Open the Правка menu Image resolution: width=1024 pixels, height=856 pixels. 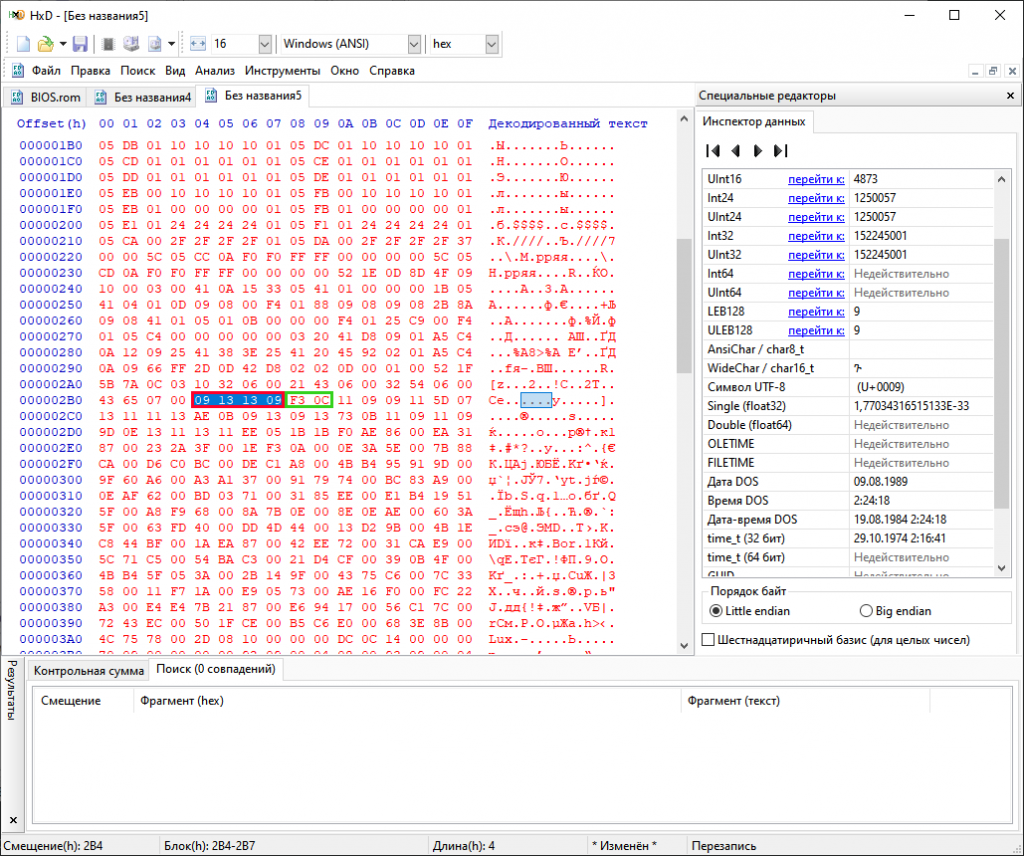point(90,71)
